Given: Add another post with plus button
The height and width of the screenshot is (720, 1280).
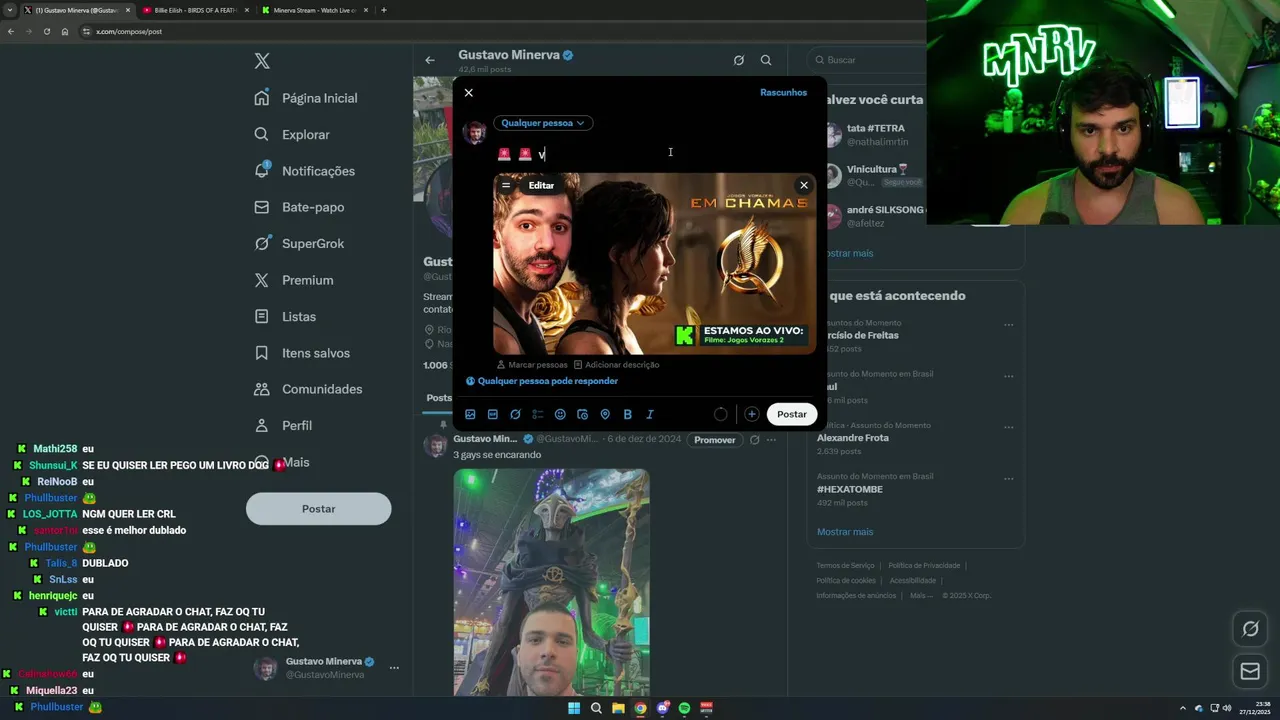Looking at the screenshot, I should (751, 414).
